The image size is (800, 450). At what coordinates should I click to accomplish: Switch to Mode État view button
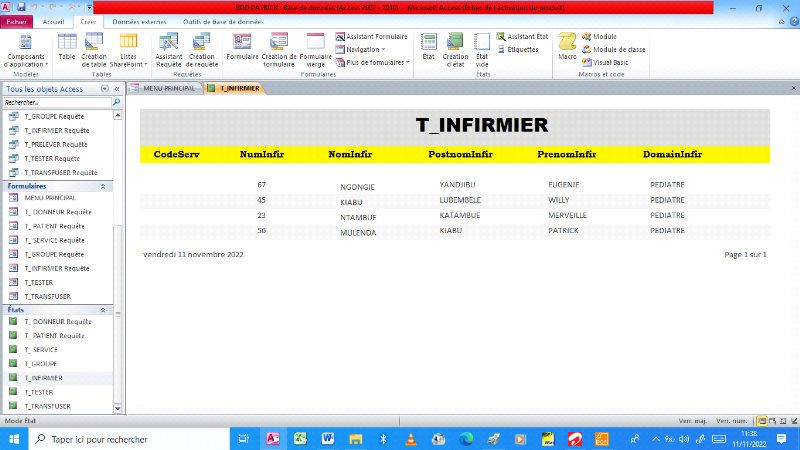762,421
